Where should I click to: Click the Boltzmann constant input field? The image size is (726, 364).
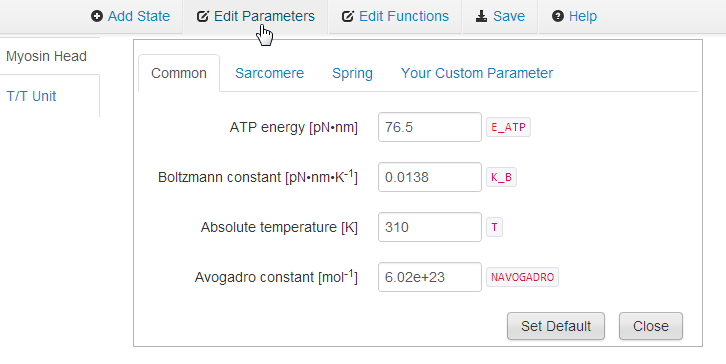430,177
